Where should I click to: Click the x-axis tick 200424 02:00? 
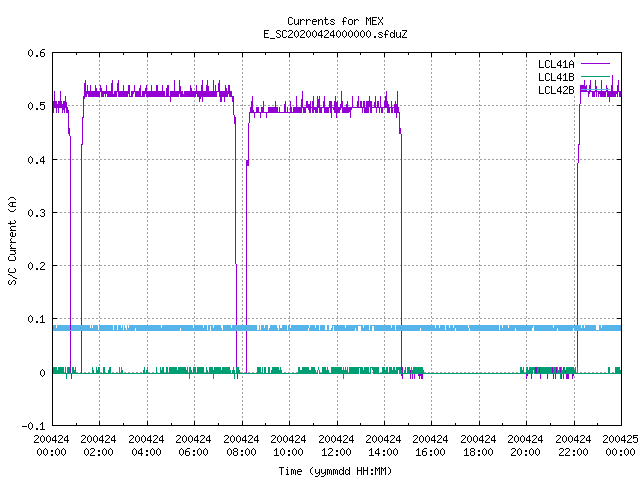98,446
